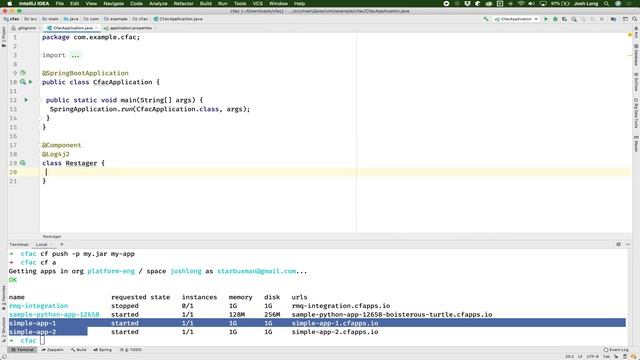The height and width of the screenshot is (360, 640).
Task: Toggle the Structure tool window stripe
Action: pos(4,329)
